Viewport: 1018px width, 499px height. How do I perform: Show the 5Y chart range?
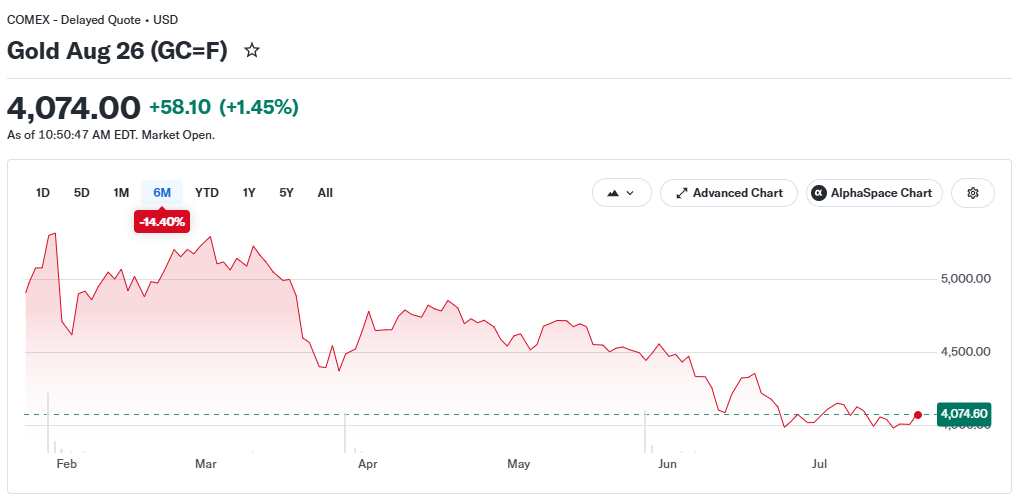click(286, 193)
